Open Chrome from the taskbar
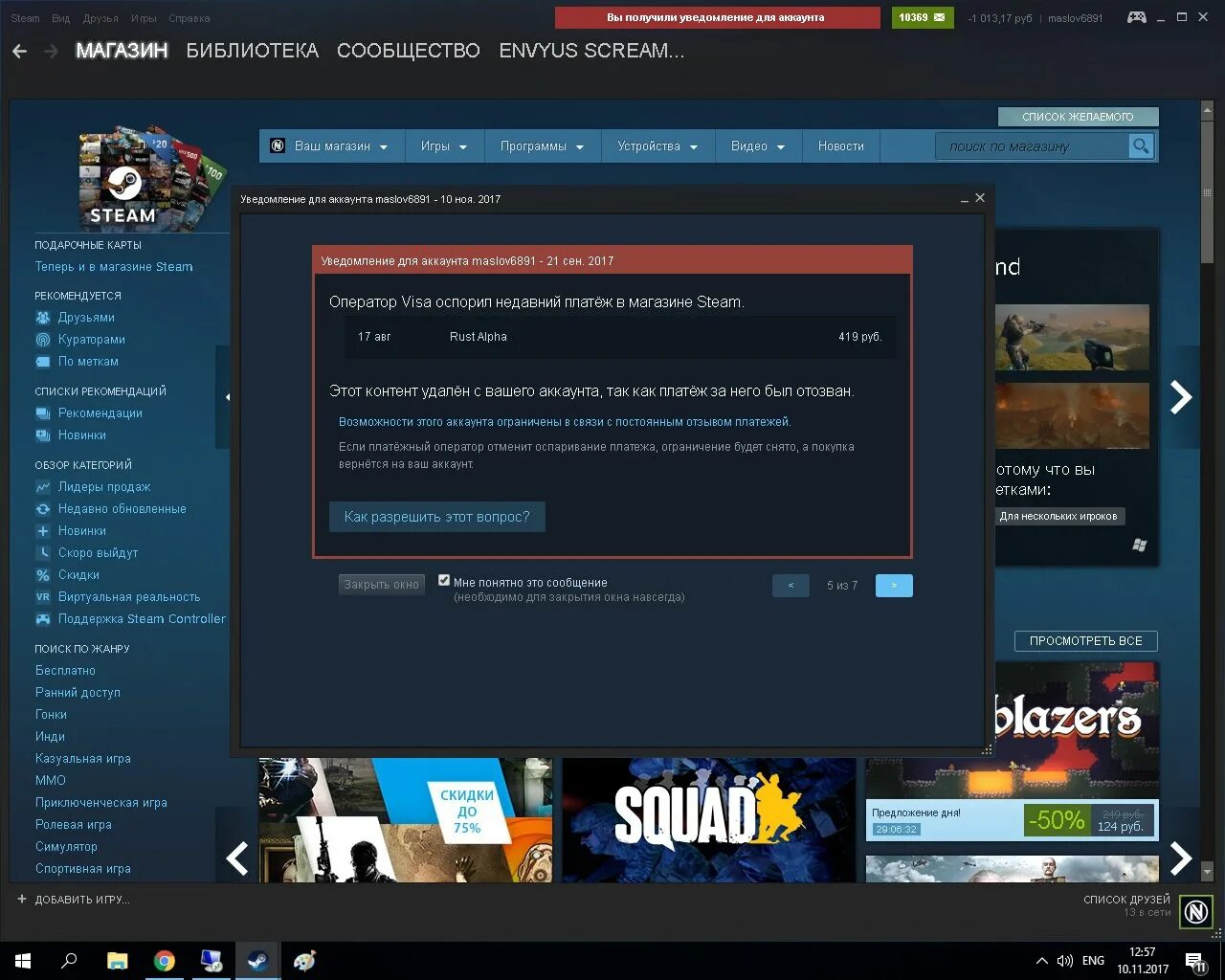This screenshot has height=980, width=1225. 165,961
